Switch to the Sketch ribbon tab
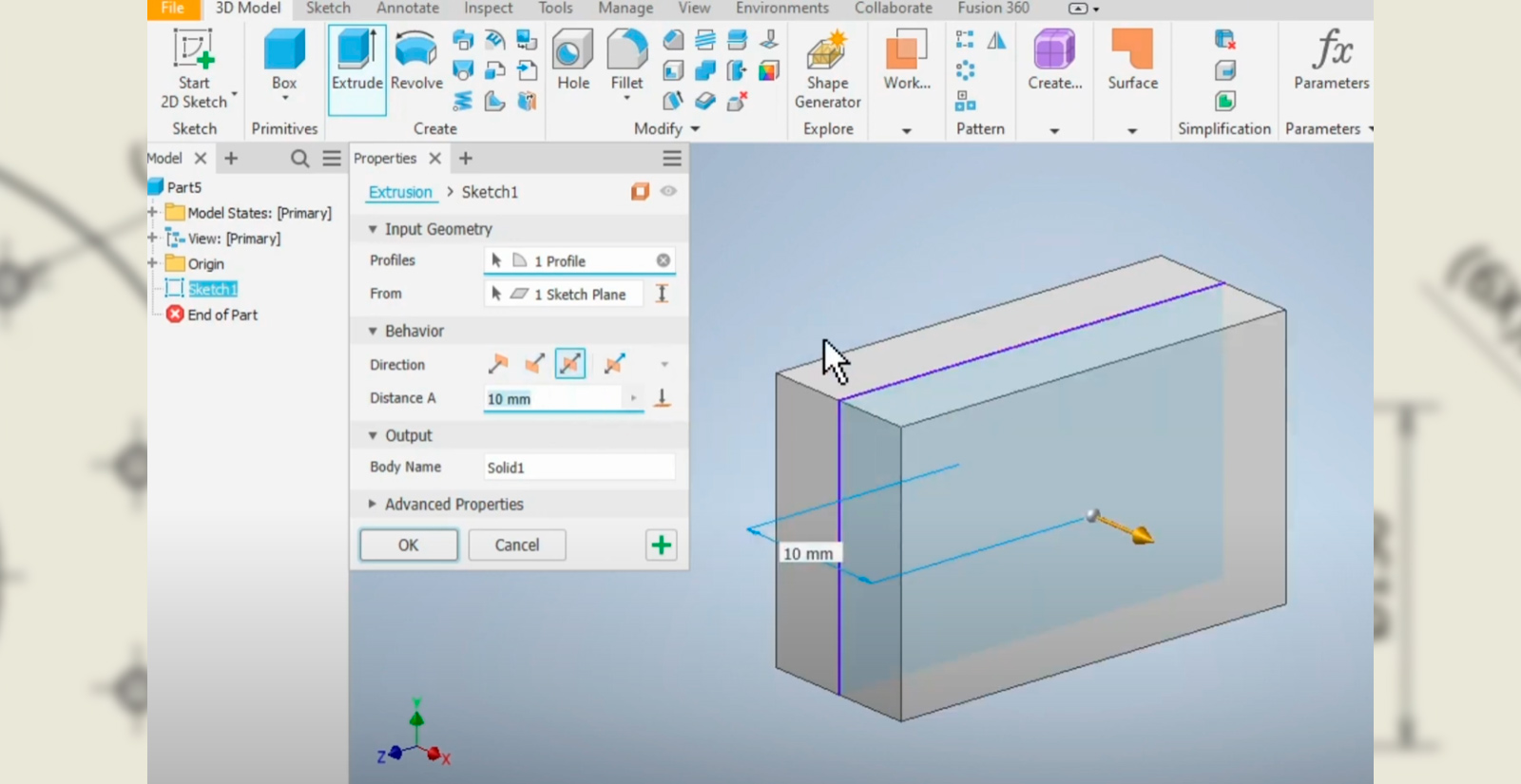This screenshot has height=784, width=1521. click(x=328, y=9)
